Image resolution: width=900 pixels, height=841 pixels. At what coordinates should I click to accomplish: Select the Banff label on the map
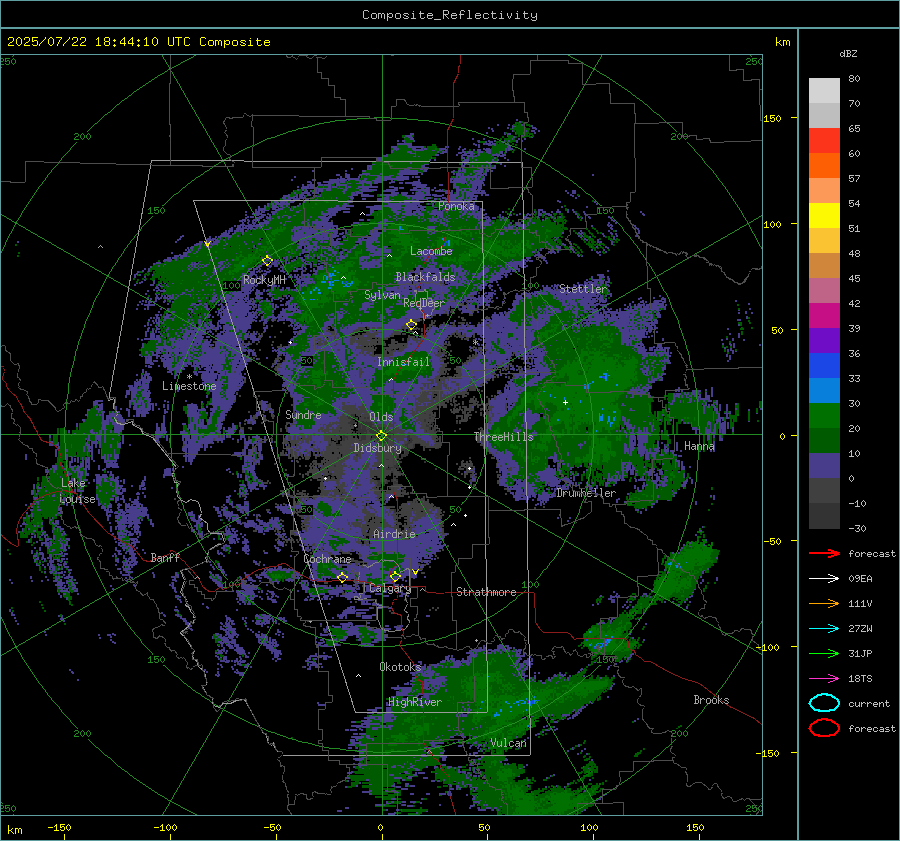click(x=165, y=557)
